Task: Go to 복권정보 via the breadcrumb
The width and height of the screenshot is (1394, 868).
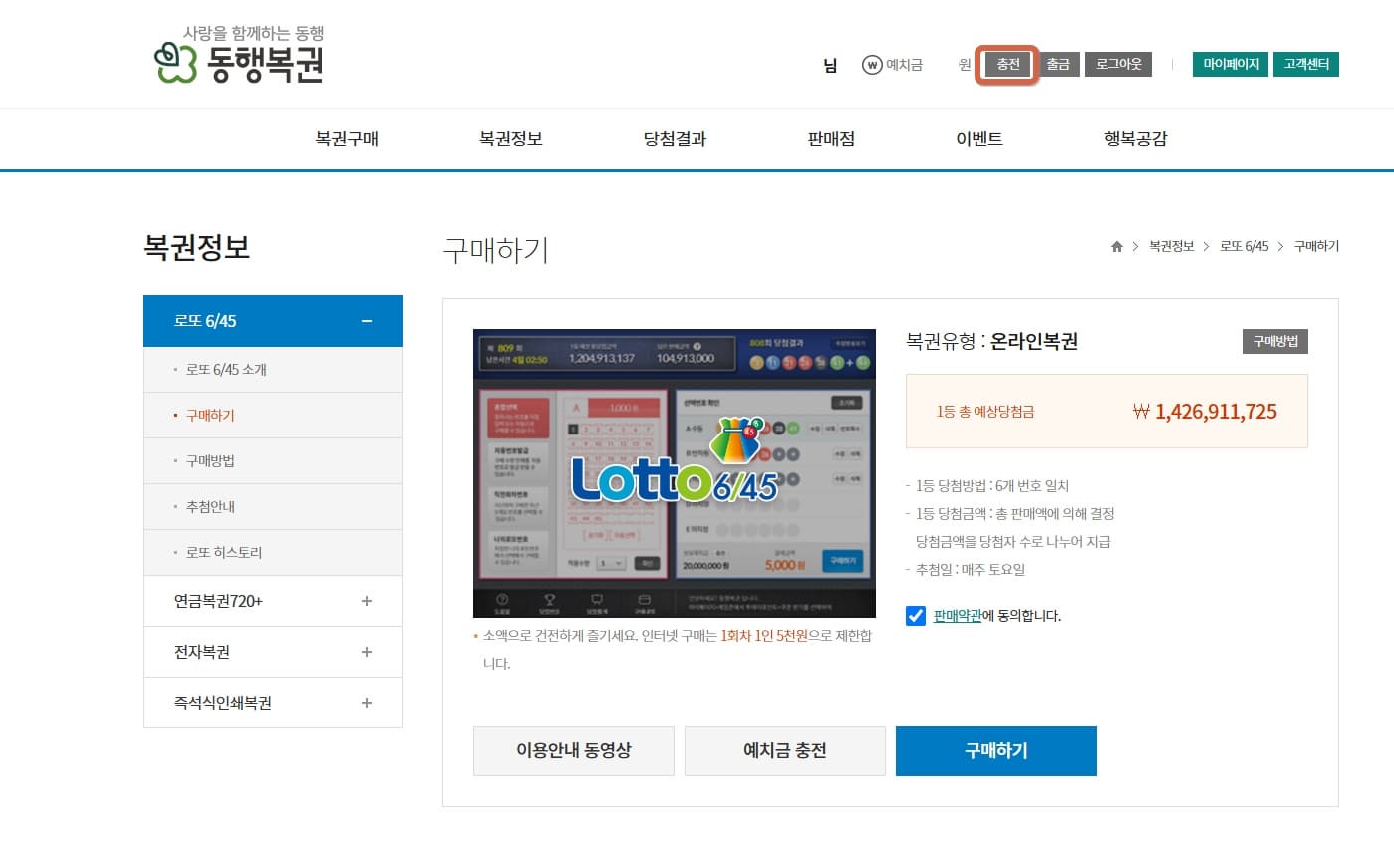Action: click(x=1172, y=246)
